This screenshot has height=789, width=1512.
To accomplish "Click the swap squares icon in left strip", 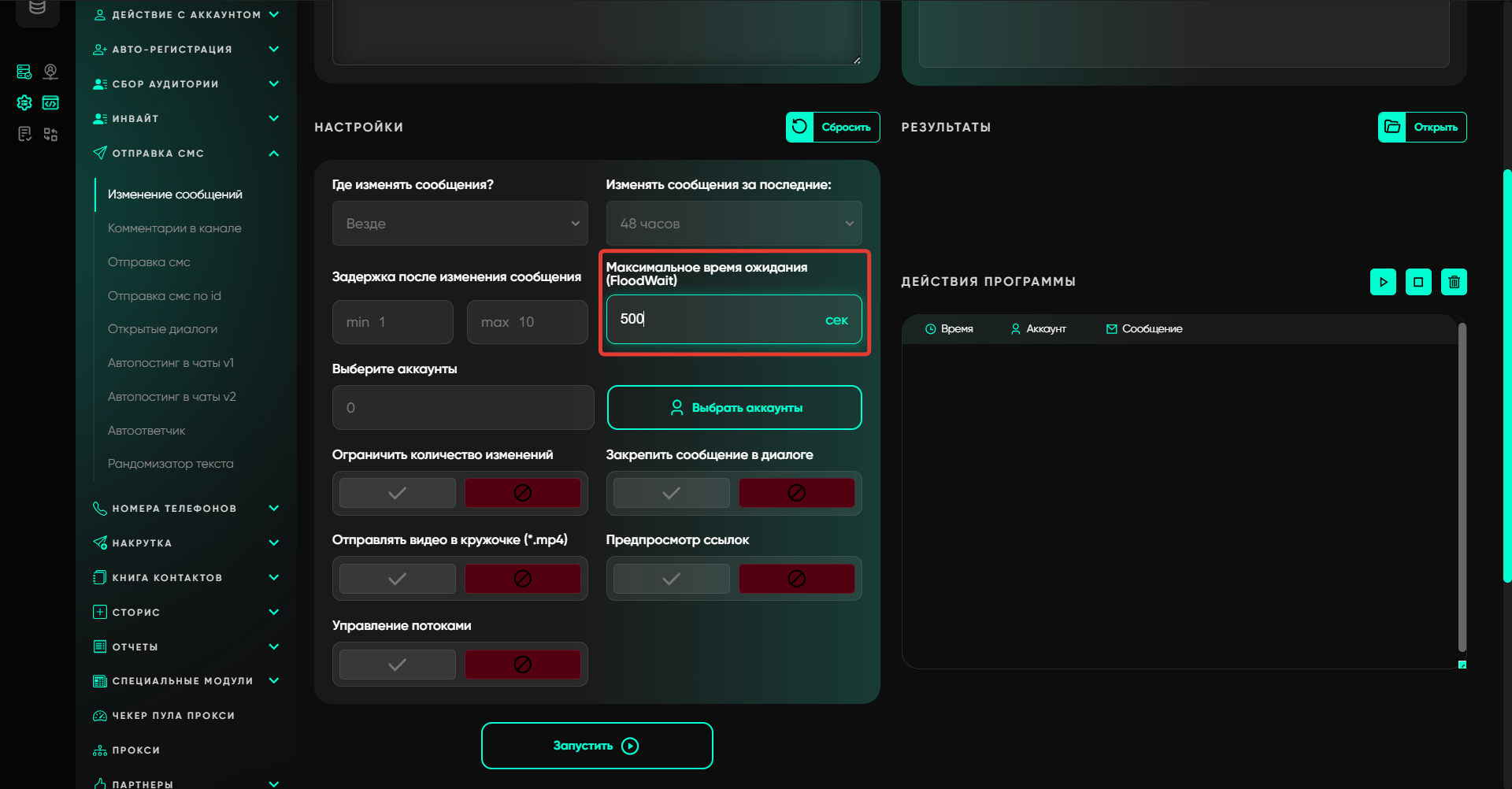I will 50,135.
